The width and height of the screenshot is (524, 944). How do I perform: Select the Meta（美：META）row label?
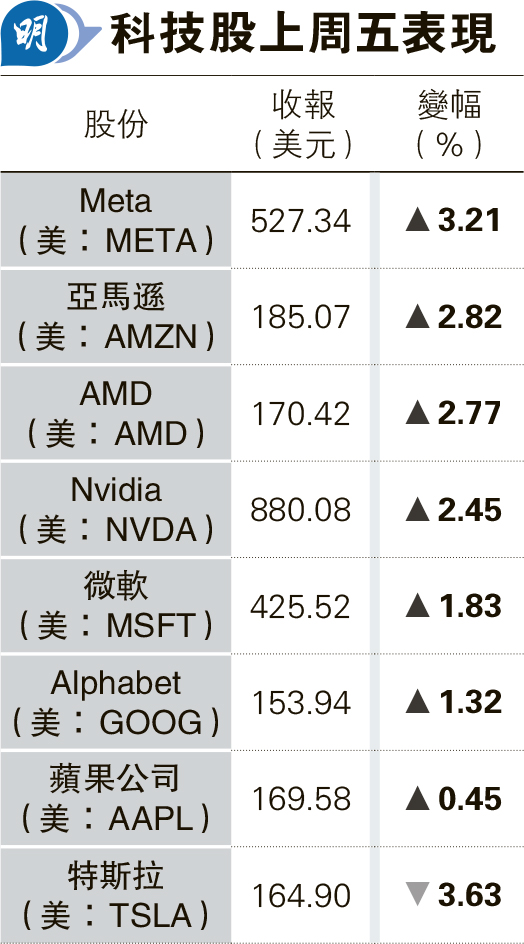click(116, 220)
